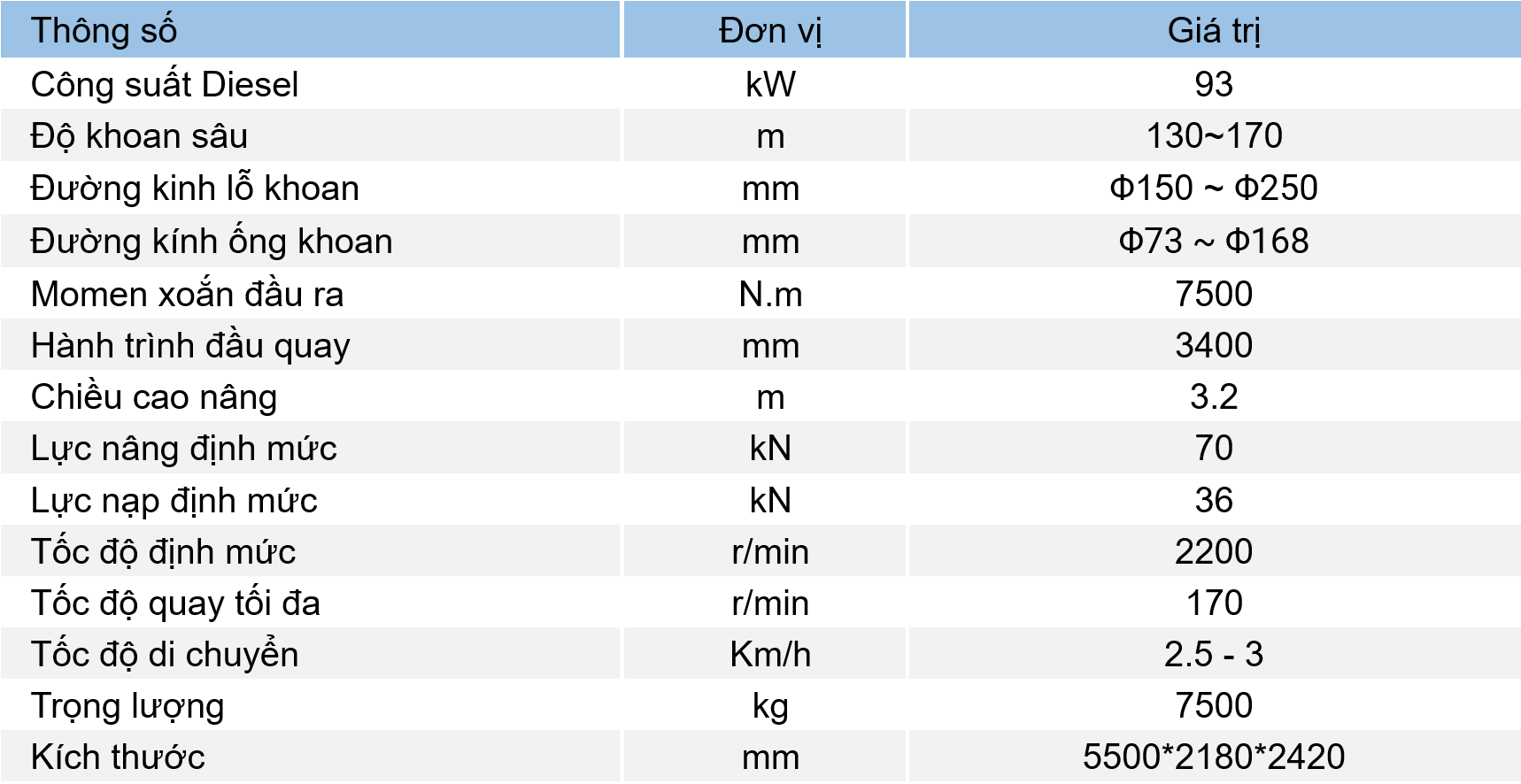Click the "Giá trị" column header
Viewport: 1521px width, 784px height.
[1213, 31]
